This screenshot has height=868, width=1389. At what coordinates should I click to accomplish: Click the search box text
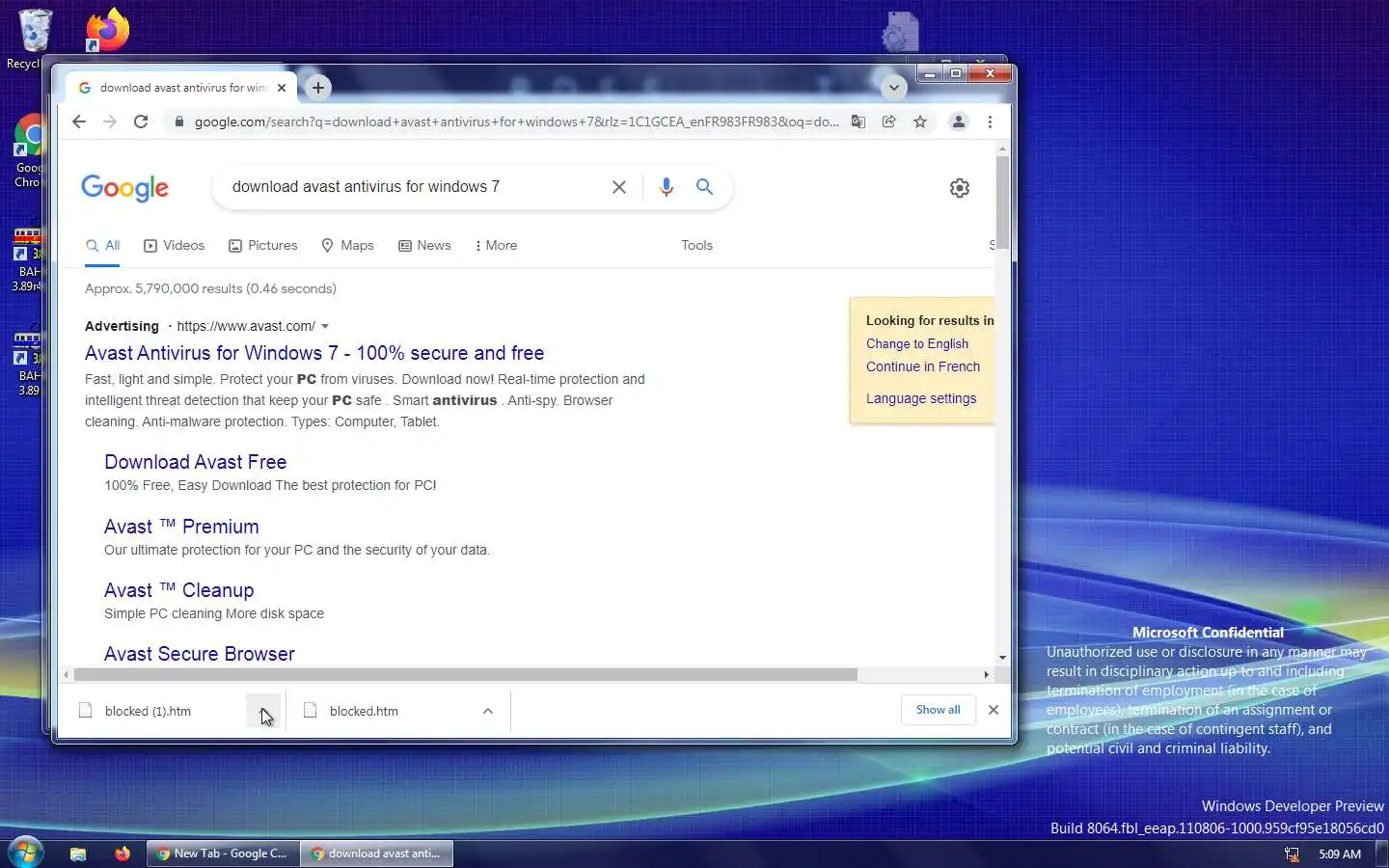click(366, 187)
